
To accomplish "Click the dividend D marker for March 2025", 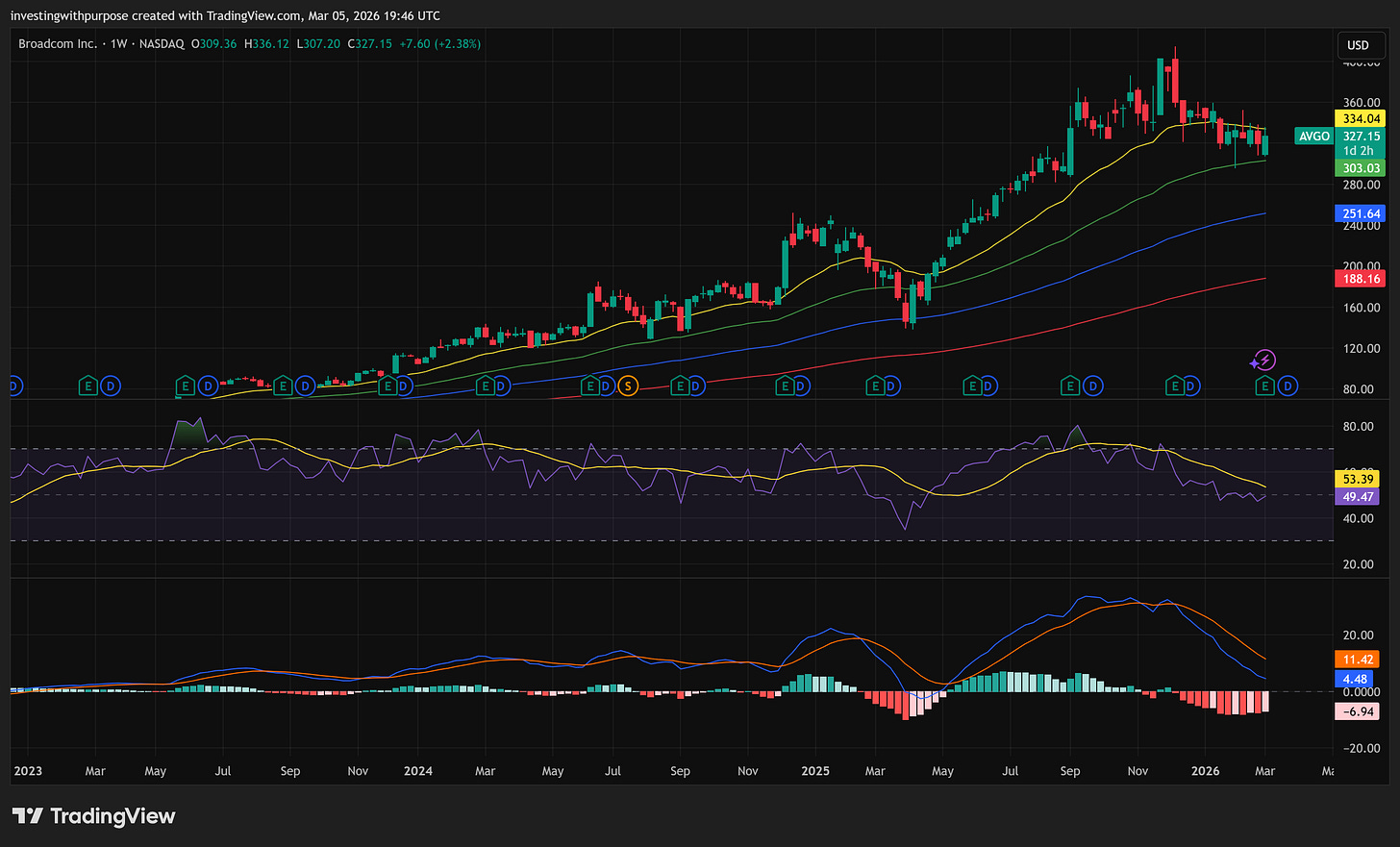I will (x=891, y=386).
